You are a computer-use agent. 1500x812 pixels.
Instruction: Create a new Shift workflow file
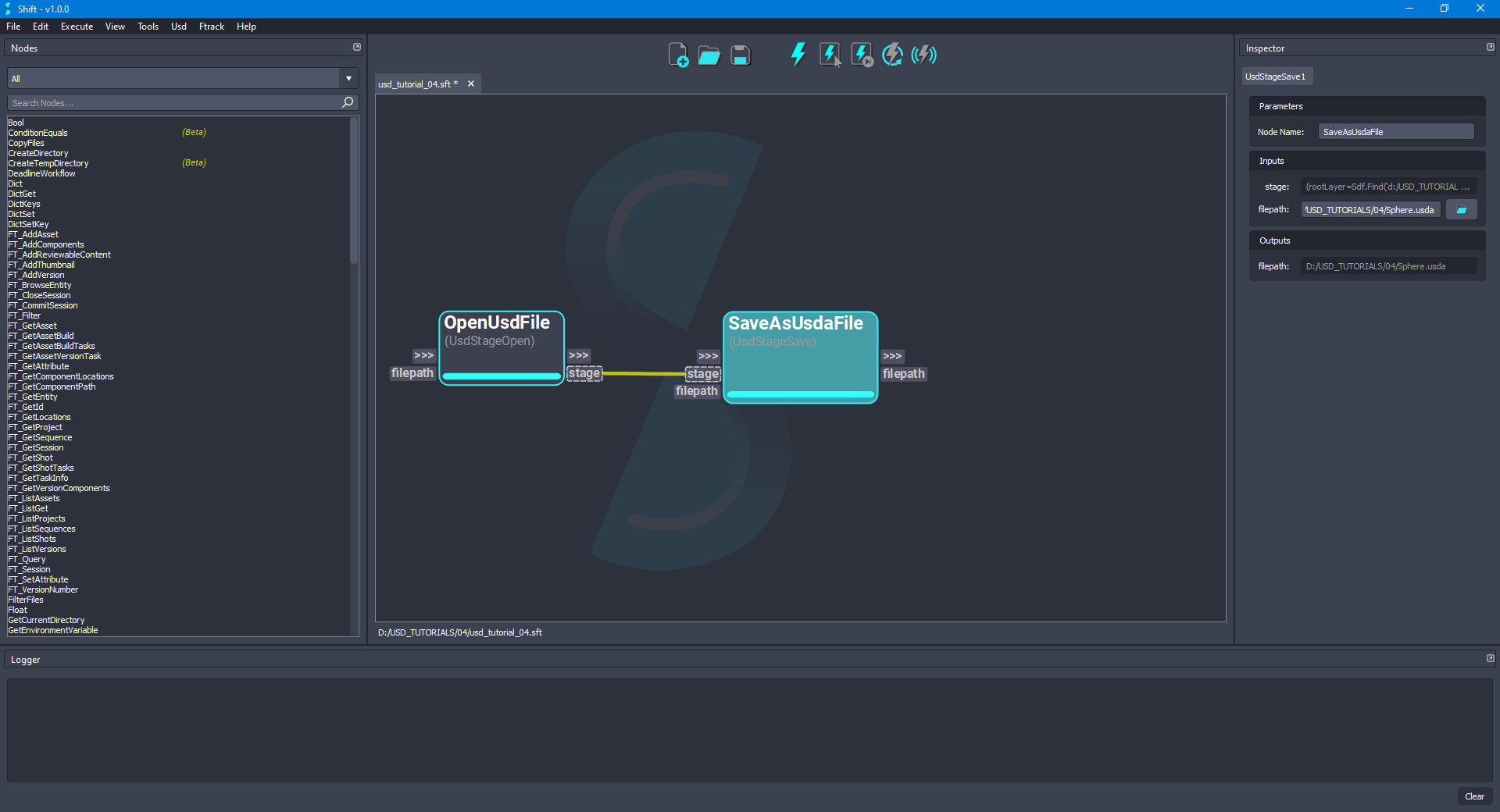point(678,55)
